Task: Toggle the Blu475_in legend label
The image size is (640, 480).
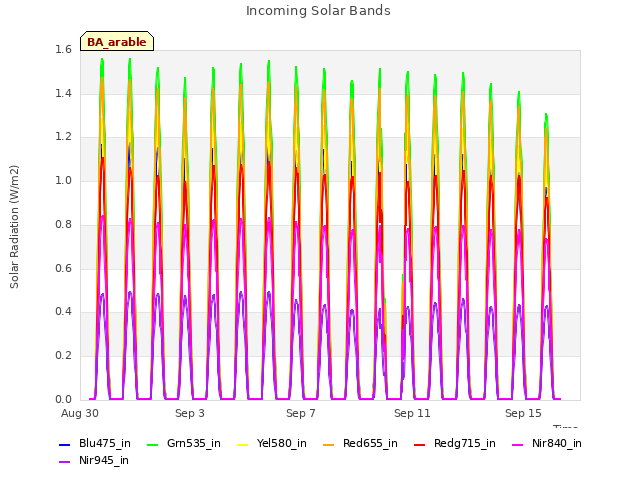Action: pyautogui.click(x=105, y=443)
